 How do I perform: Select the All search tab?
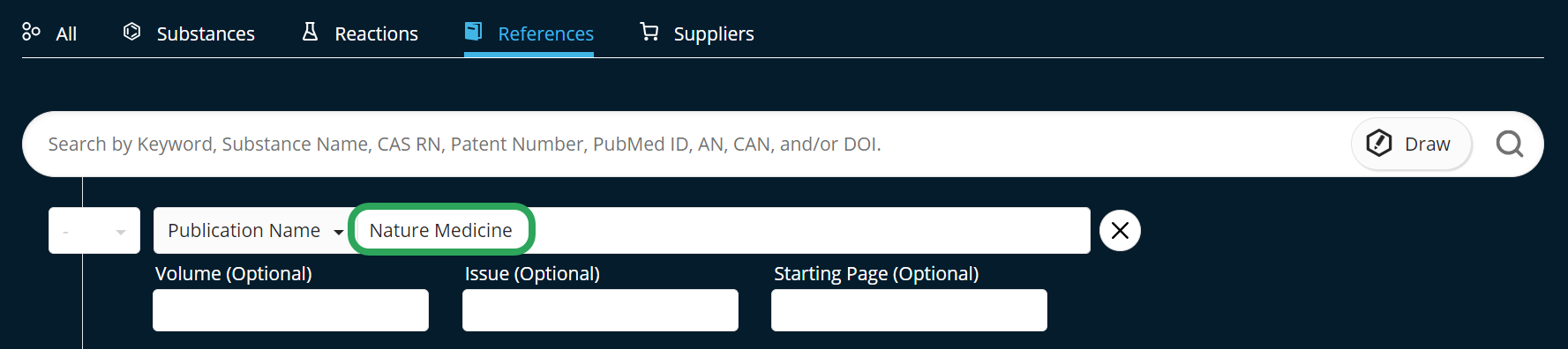[49, 33]
